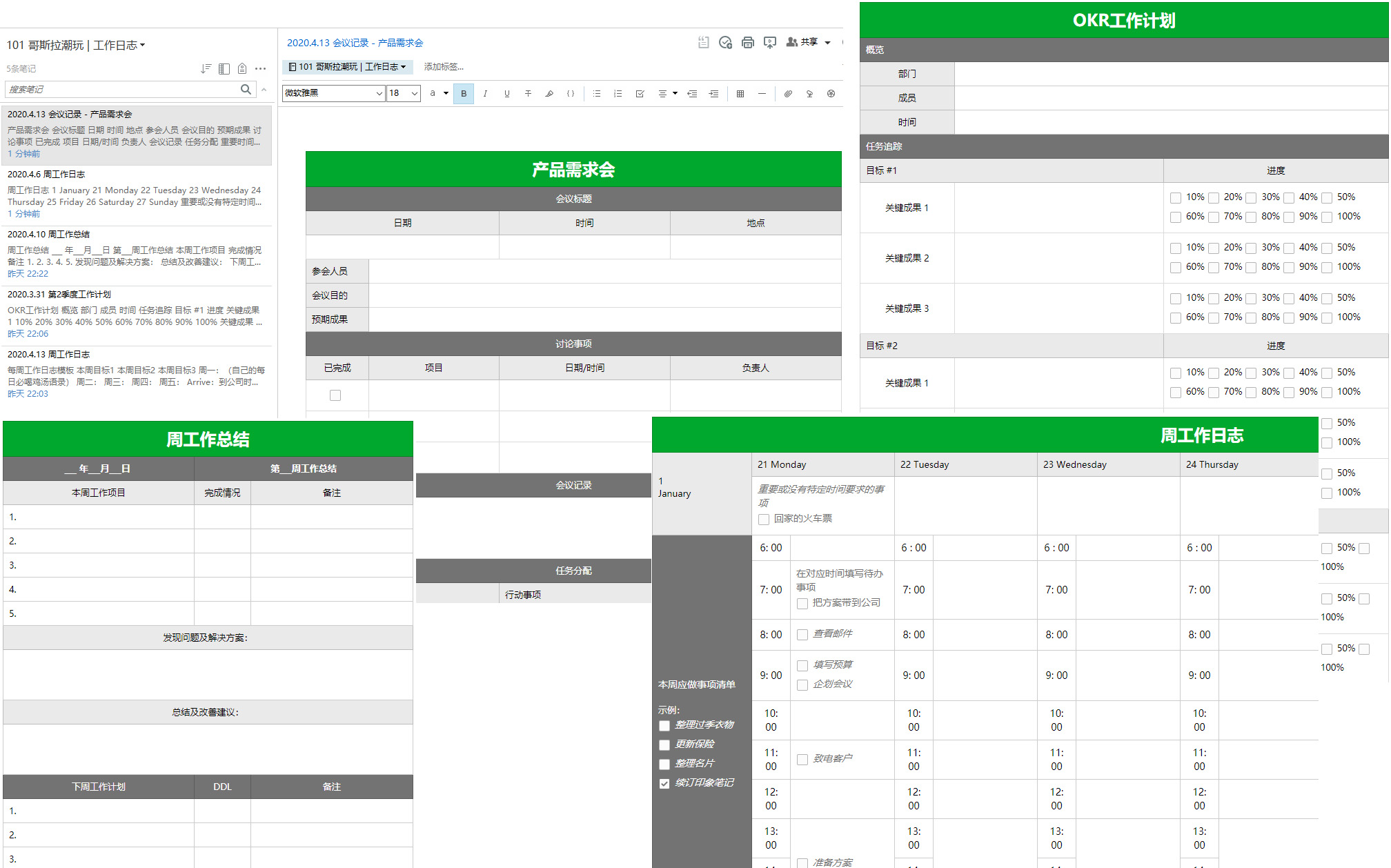
Task: Check 10% for 目标 #1 关键成果 1
Action: click(x=1176, y=198)
